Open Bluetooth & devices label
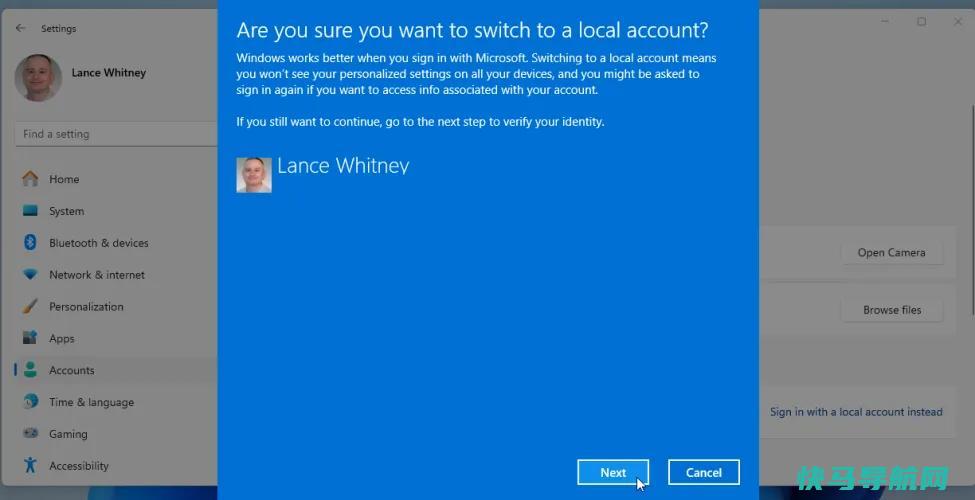This screenshot has width=975, height=500. pyautogui.click(x=99, y=243)
